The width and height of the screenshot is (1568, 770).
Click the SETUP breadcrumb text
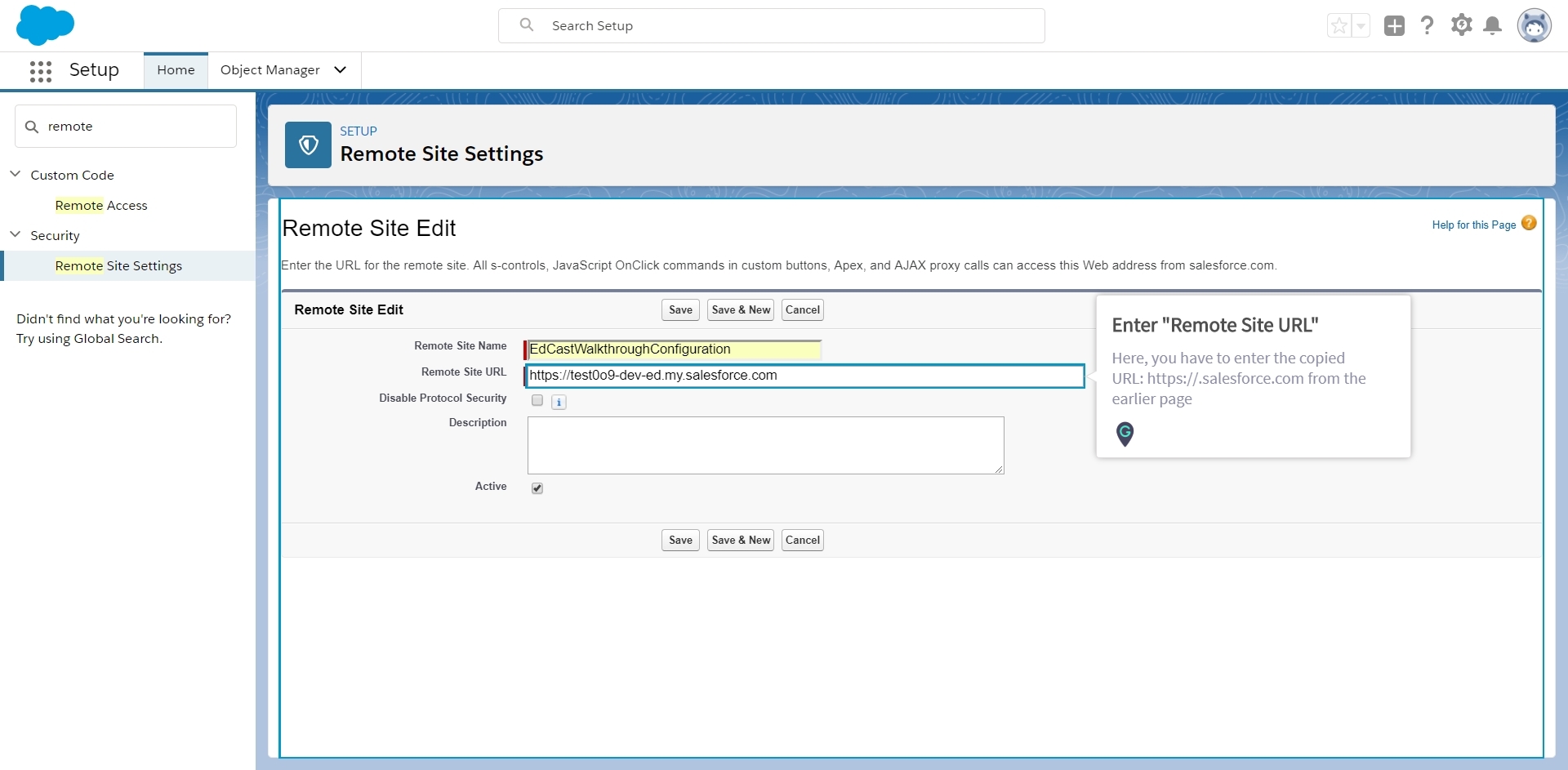click(x=359, y=131)
